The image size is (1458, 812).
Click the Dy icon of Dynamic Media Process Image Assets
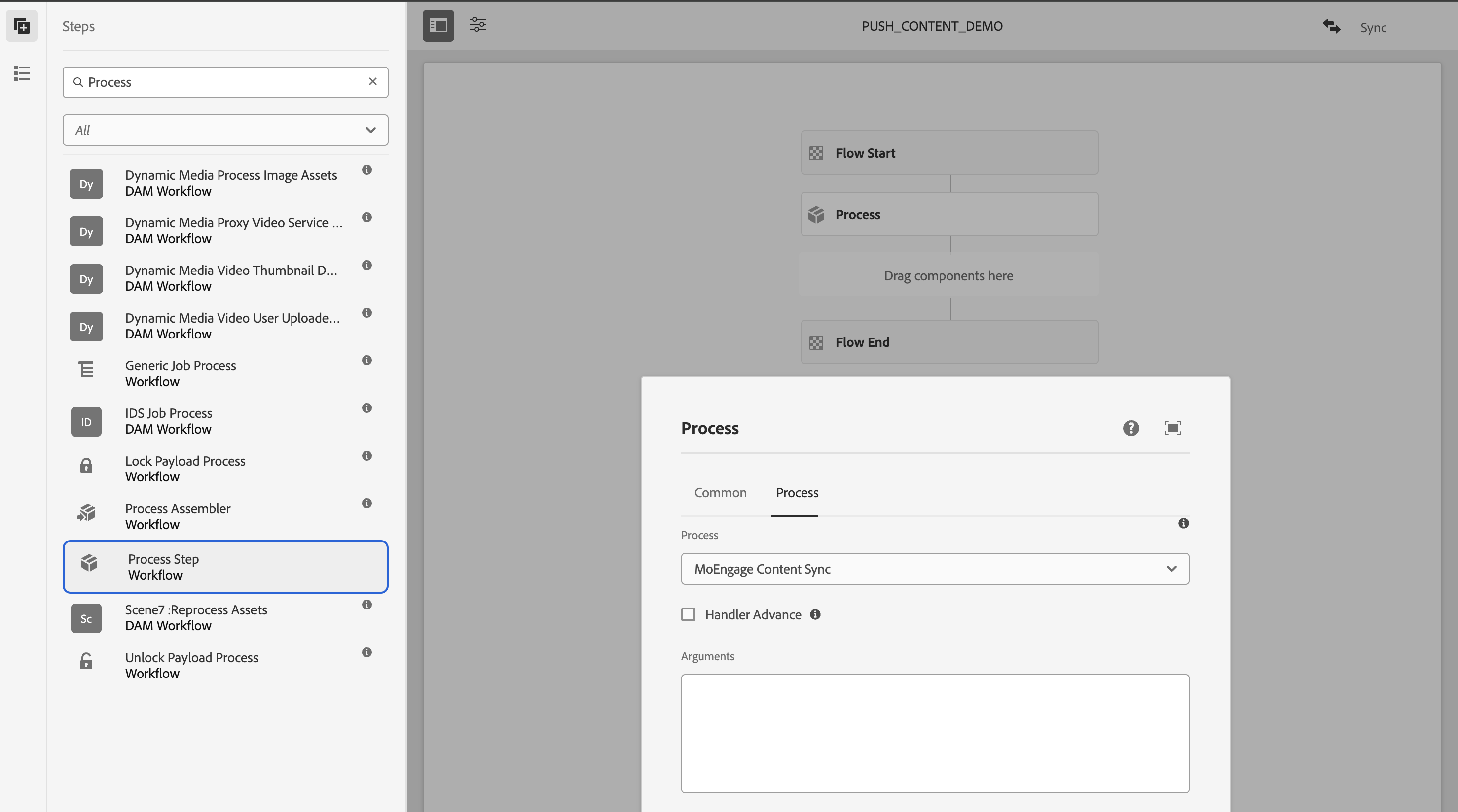coord(86,183)
